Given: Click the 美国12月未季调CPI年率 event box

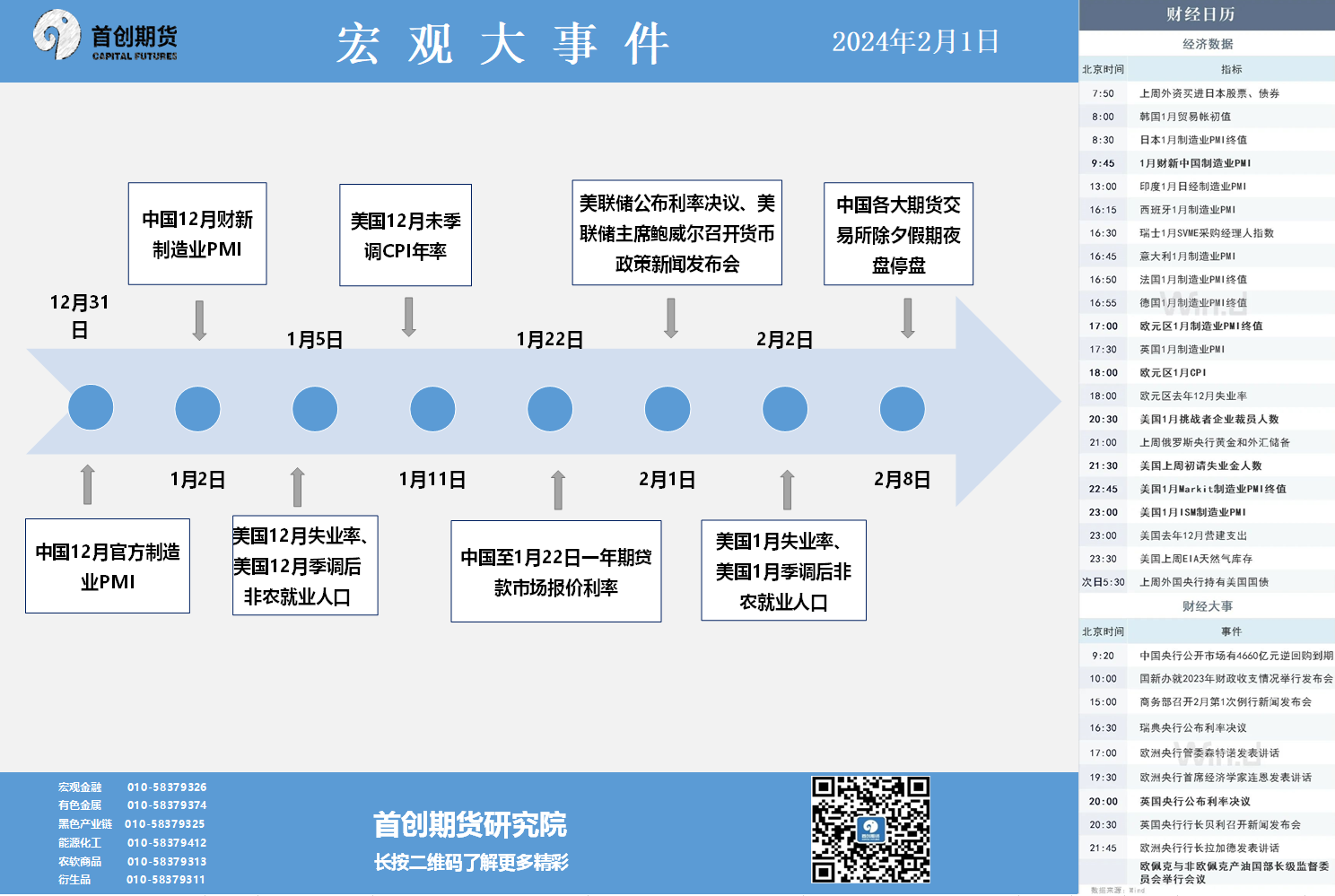Looking at the screenshot, I should tap(406, 235).
